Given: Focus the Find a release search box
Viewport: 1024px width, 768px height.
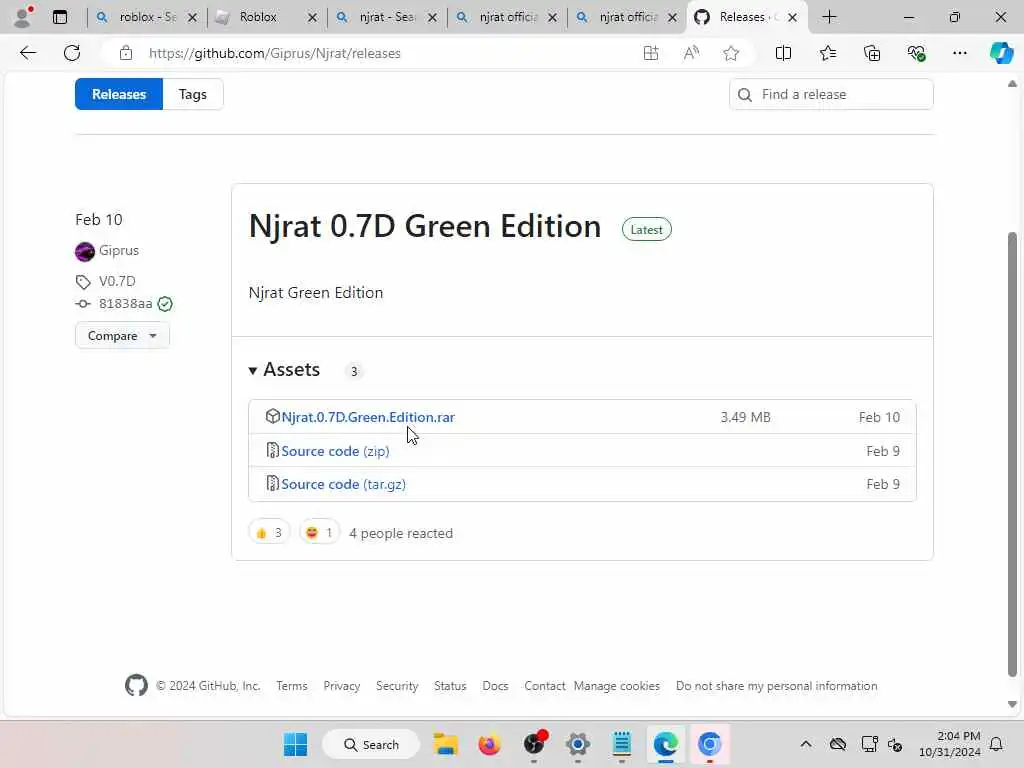Looking at the screenshot, I should pyautogui.click(x=831, y=94).
